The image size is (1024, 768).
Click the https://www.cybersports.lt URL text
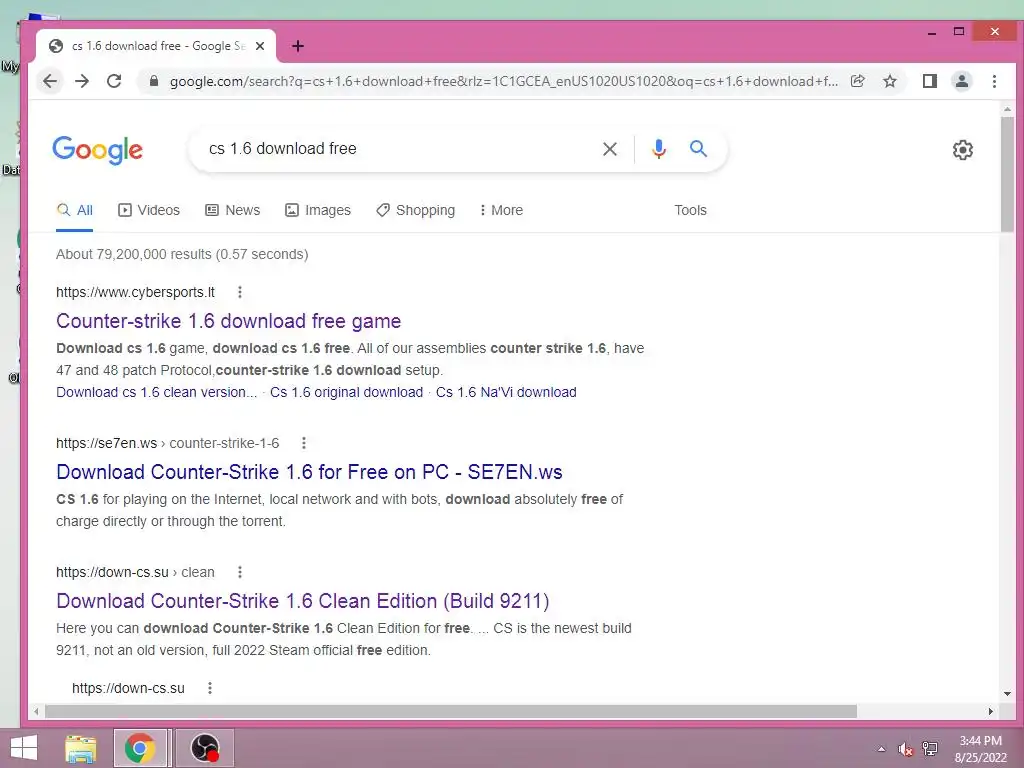pos(135,292)
